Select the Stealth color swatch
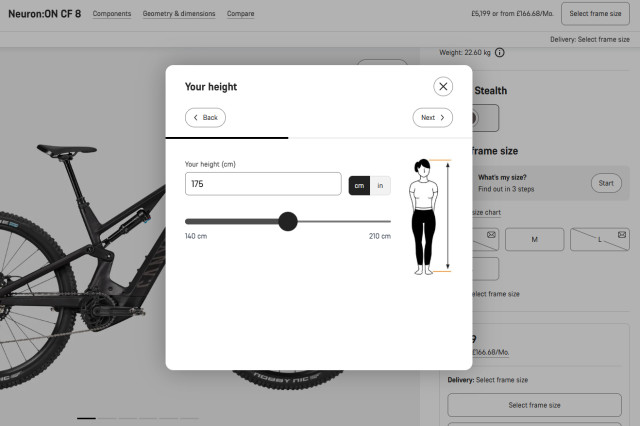640x426 pixels. point(485,118)
